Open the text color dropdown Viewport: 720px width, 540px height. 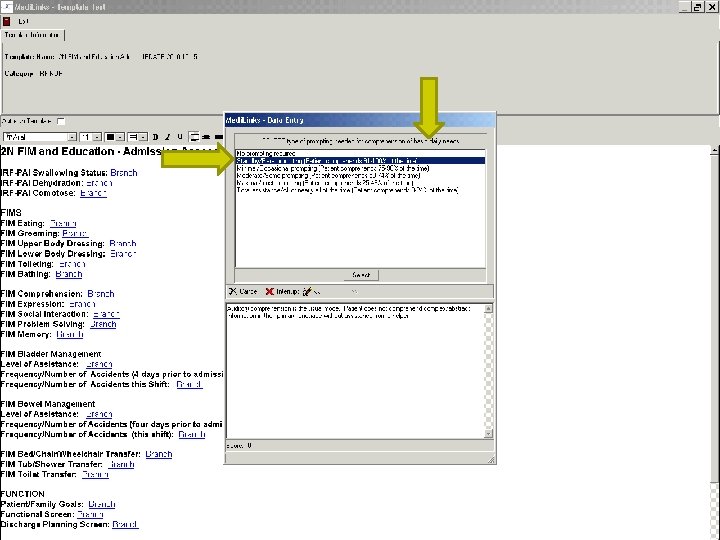tap(120, 137)
